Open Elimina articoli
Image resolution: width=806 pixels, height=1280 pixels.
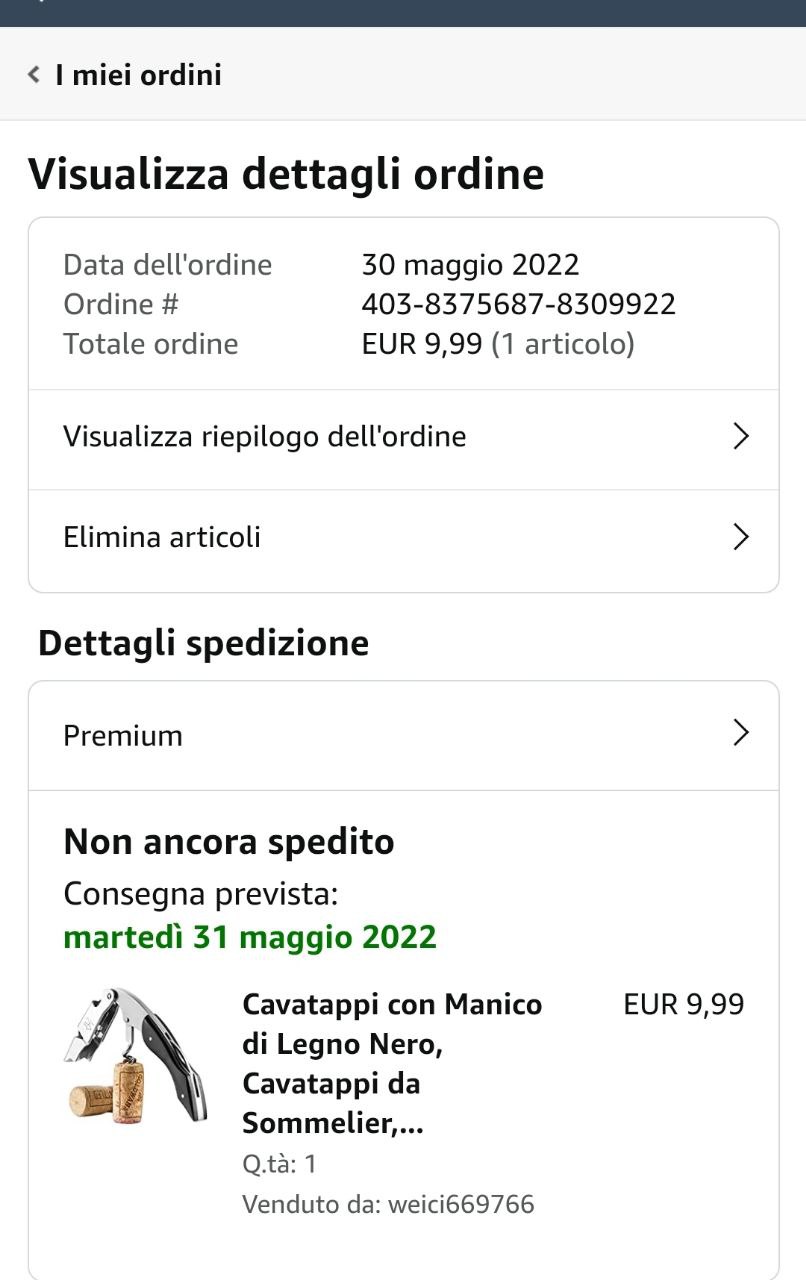403,538
